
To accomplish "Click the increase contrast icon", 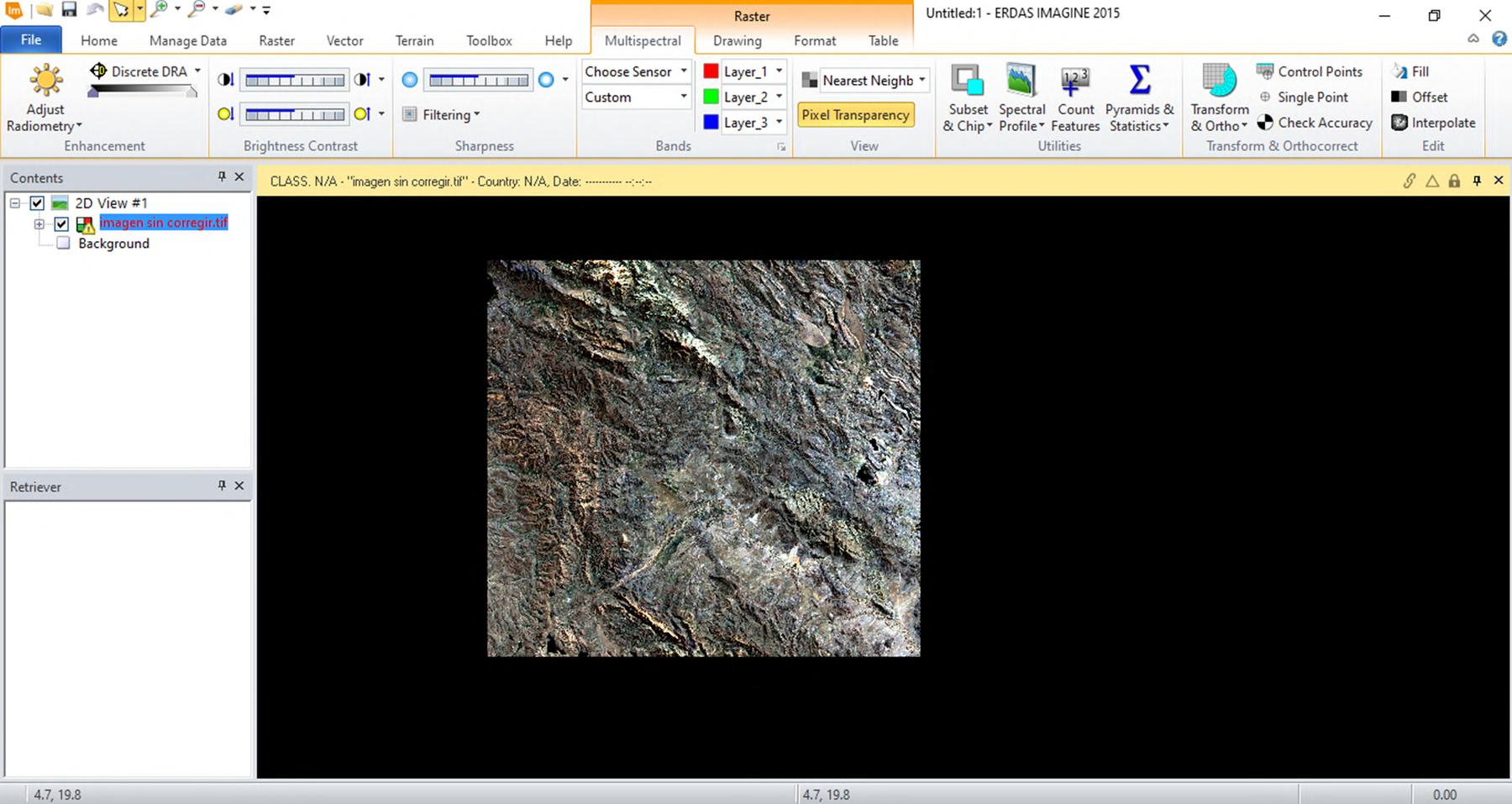I will pos(362,80).
